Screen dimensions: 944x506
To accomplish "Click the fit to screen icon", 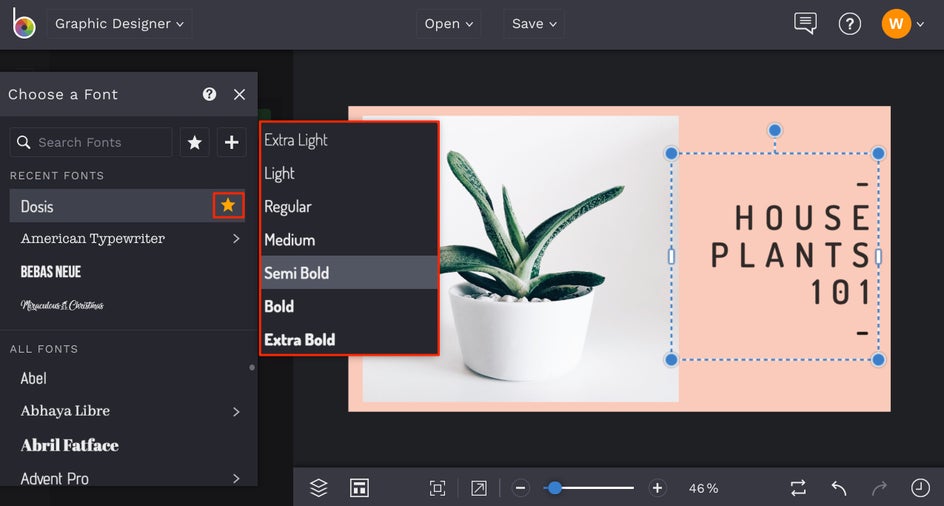I will [437, 488].
